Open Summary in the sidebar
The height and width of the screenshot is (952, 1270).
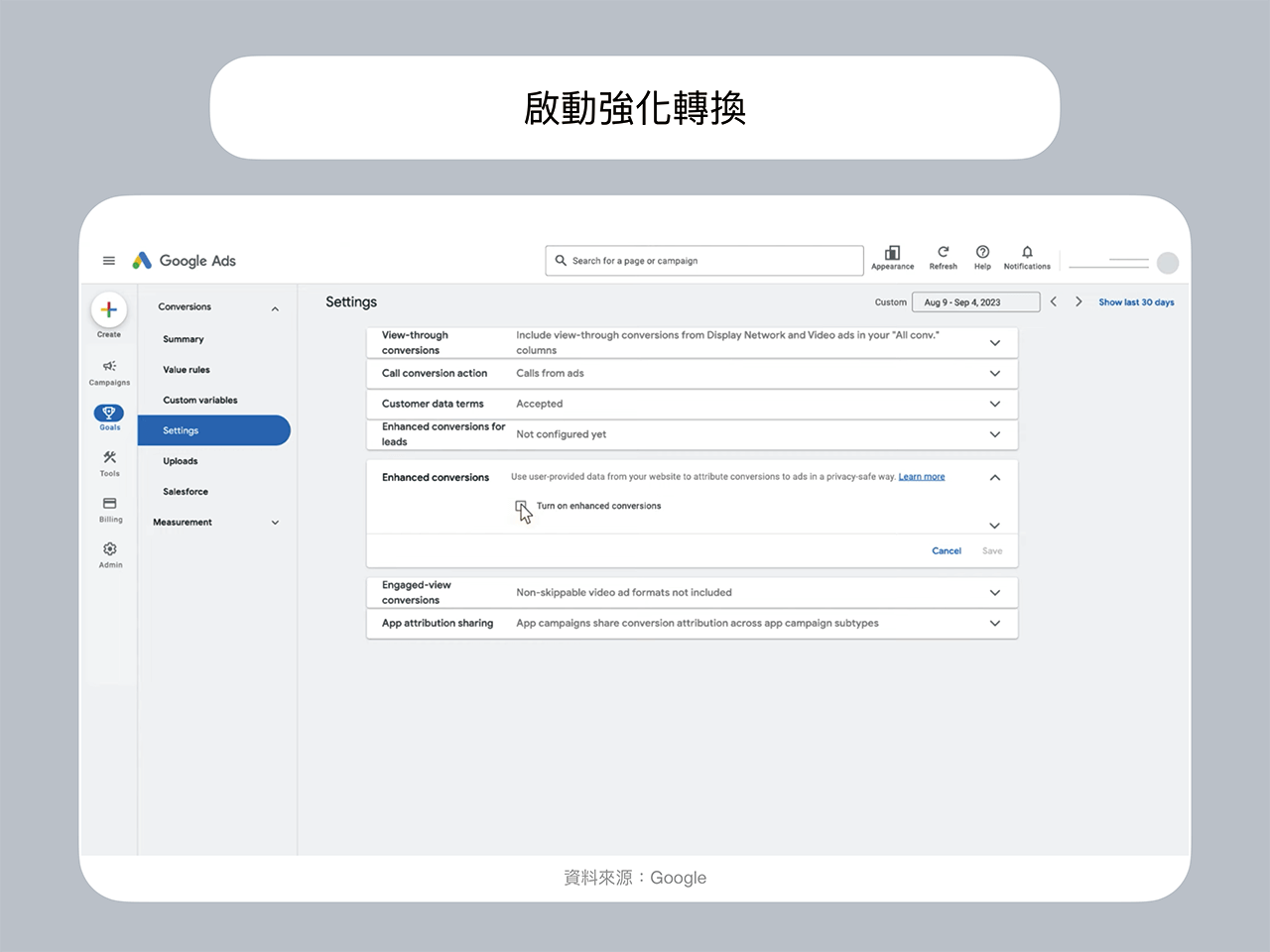pyautogui.click(x=184, y=339)
